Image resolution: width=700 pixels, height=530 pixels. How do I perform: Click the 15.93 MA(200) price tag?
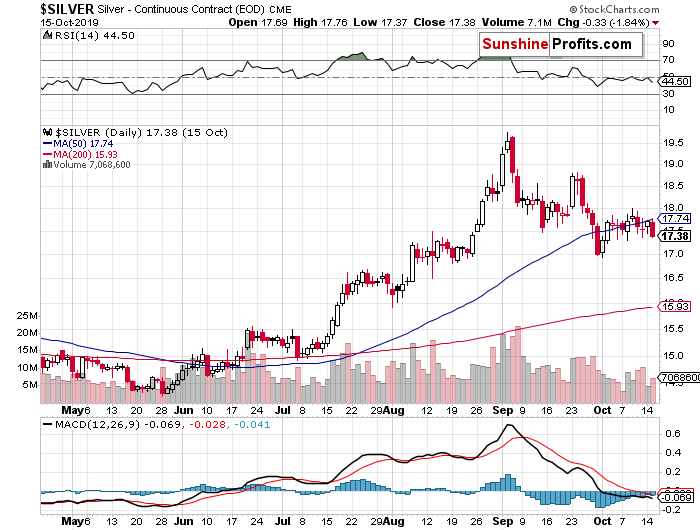point(675,307)
